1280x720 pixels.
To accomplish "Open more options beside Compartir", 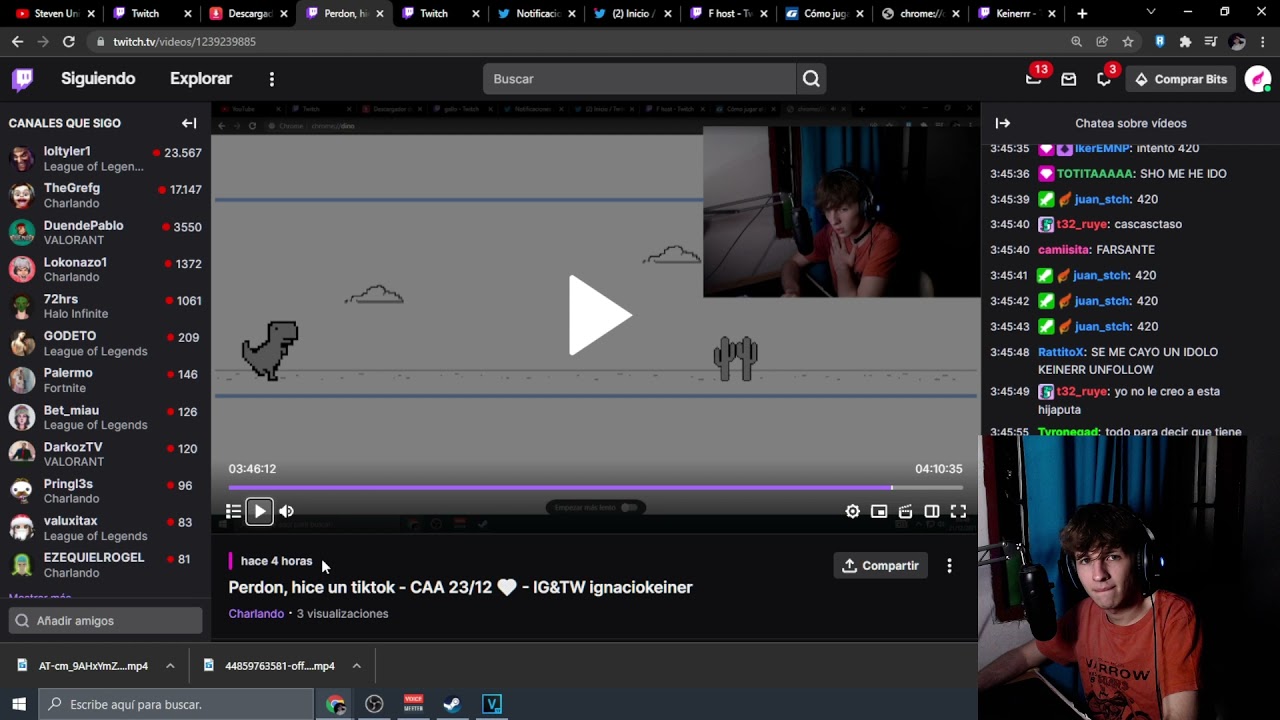I will [949, 566].
